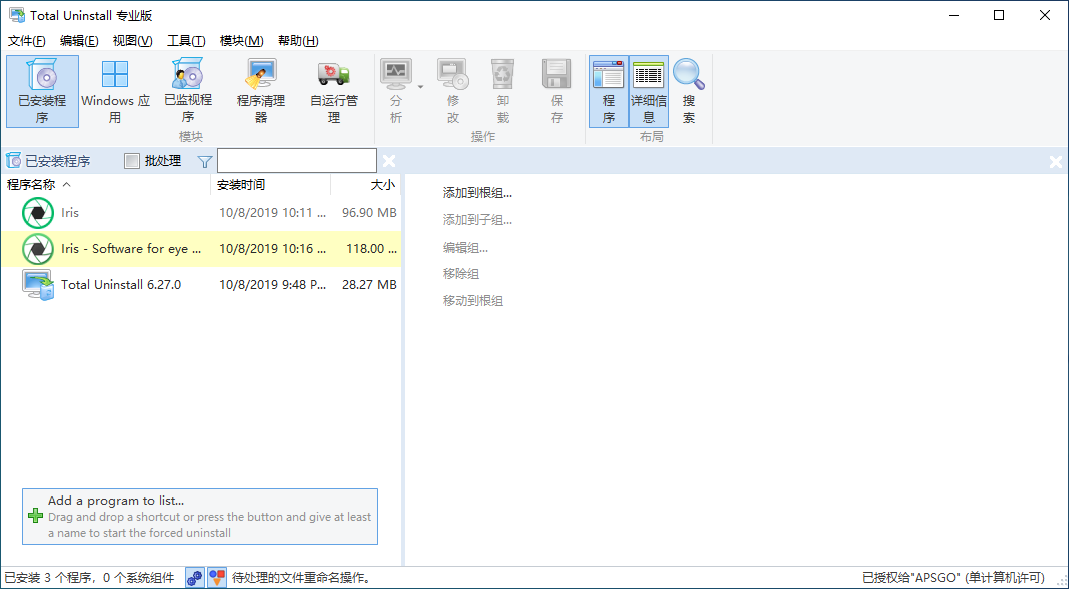The width and height of the screenshot is (1069, 589).
Task: Click the filter funnel icon
Action: coord(205,162)
